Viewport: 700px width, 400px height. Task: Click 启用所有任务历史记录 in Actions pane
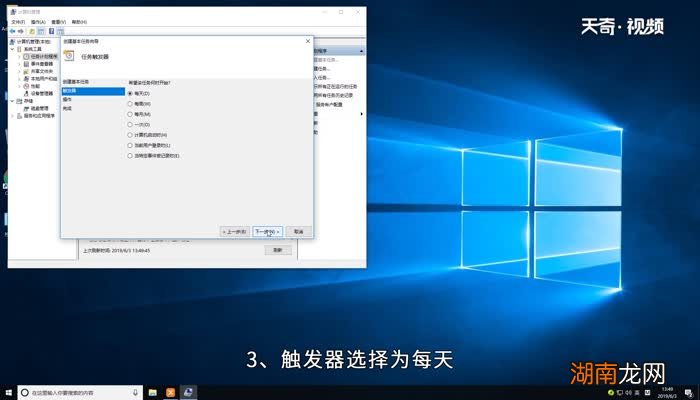click(333, 95)
